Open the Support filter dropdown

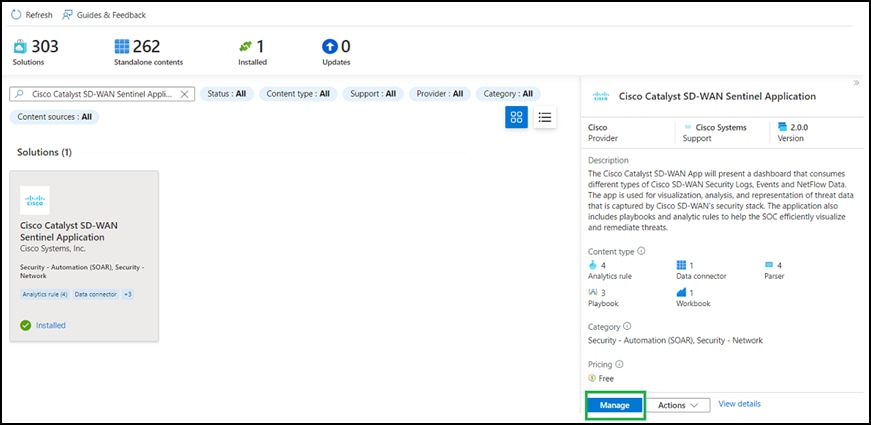373,94
